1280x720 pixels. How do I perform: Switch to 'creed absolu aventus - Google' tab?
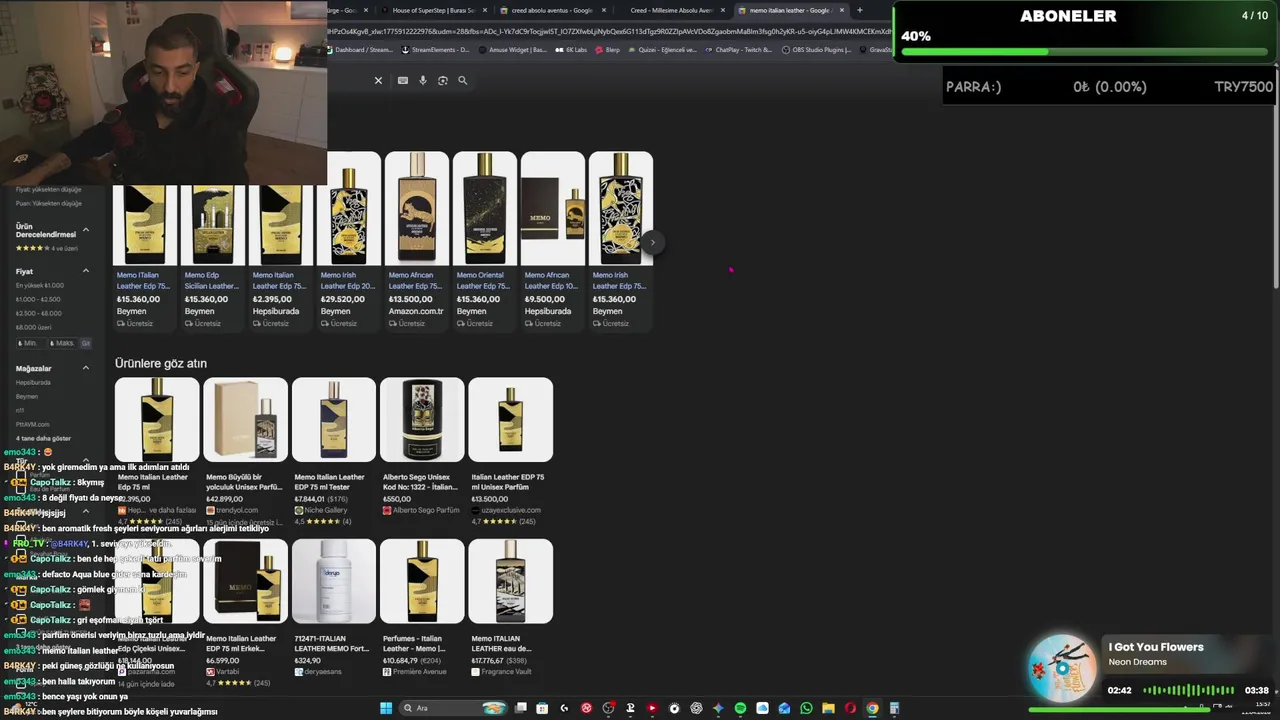point(551,10)
